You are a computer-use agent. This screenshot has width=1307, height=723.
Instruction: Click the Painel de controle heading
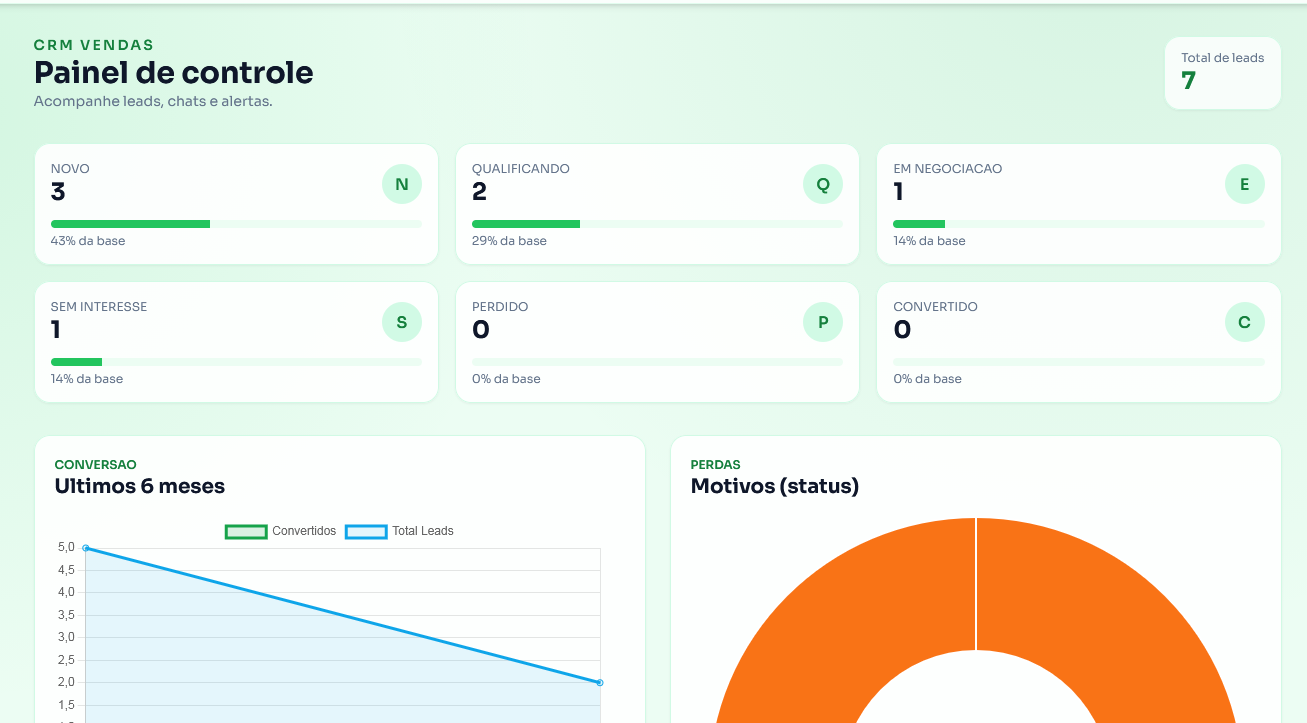(174, 73)
